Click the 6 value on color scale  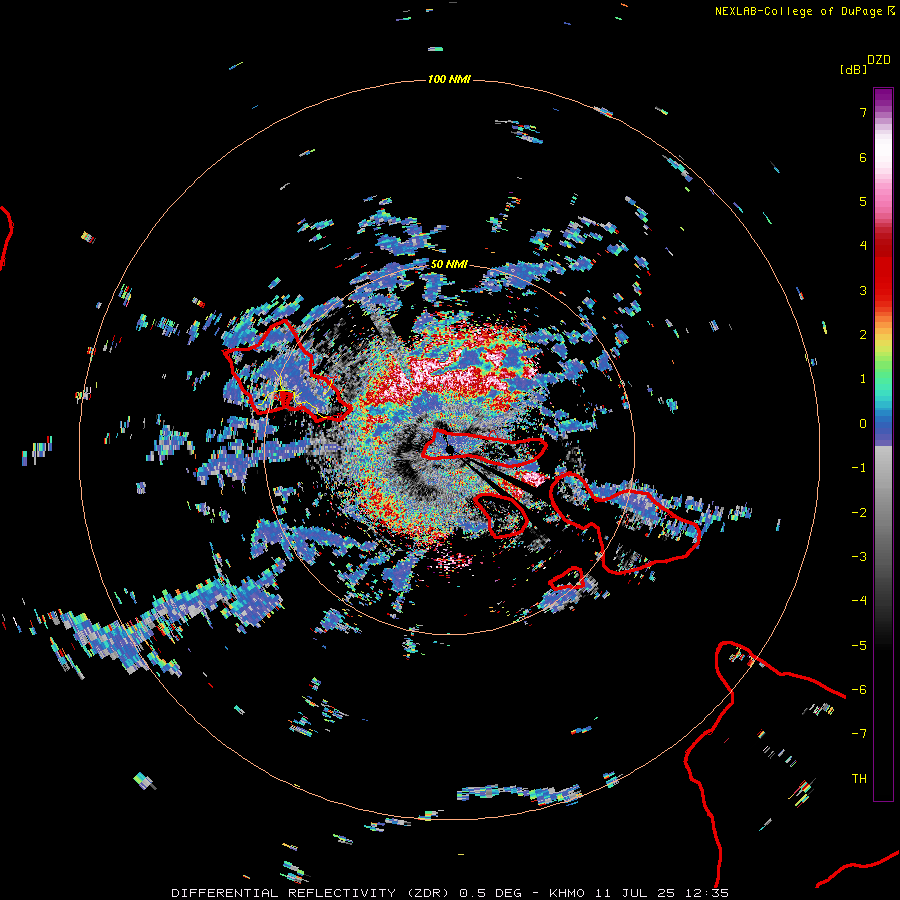[x=863, y=157]
